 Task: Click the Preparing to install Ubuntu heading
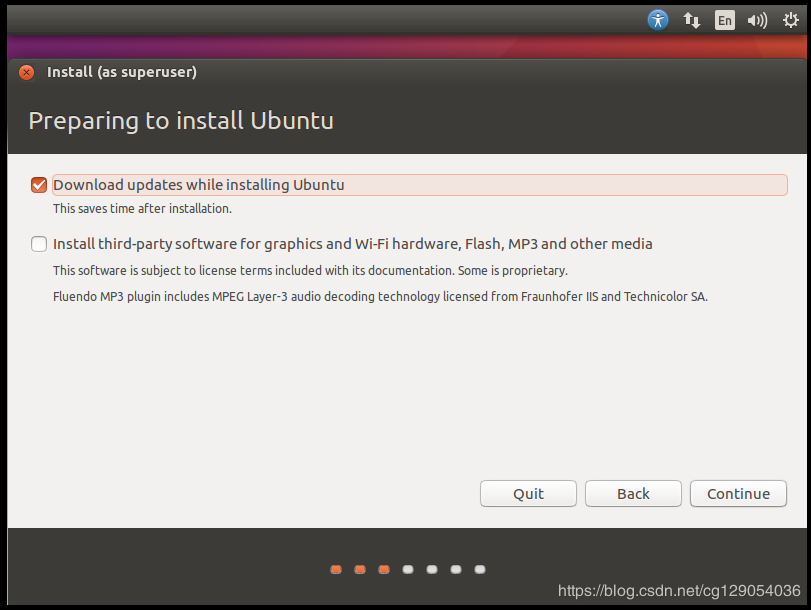pyautogui.click(x=181, y=121)
